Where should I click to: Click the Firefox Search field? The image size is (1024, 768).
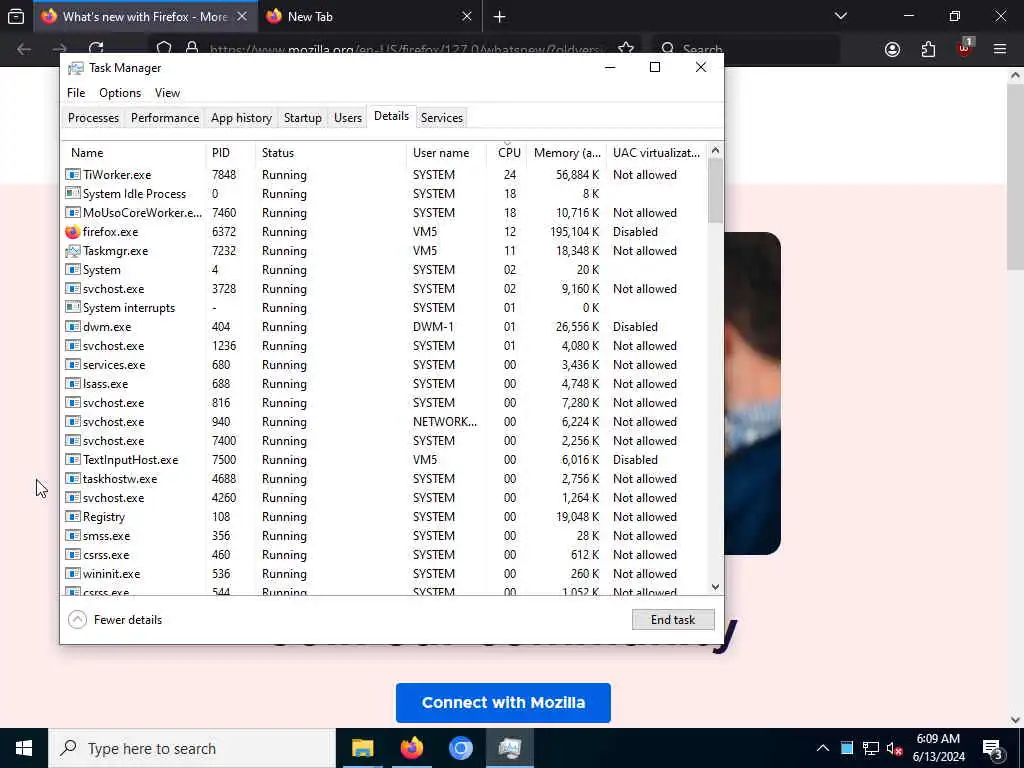pos(746,49)
